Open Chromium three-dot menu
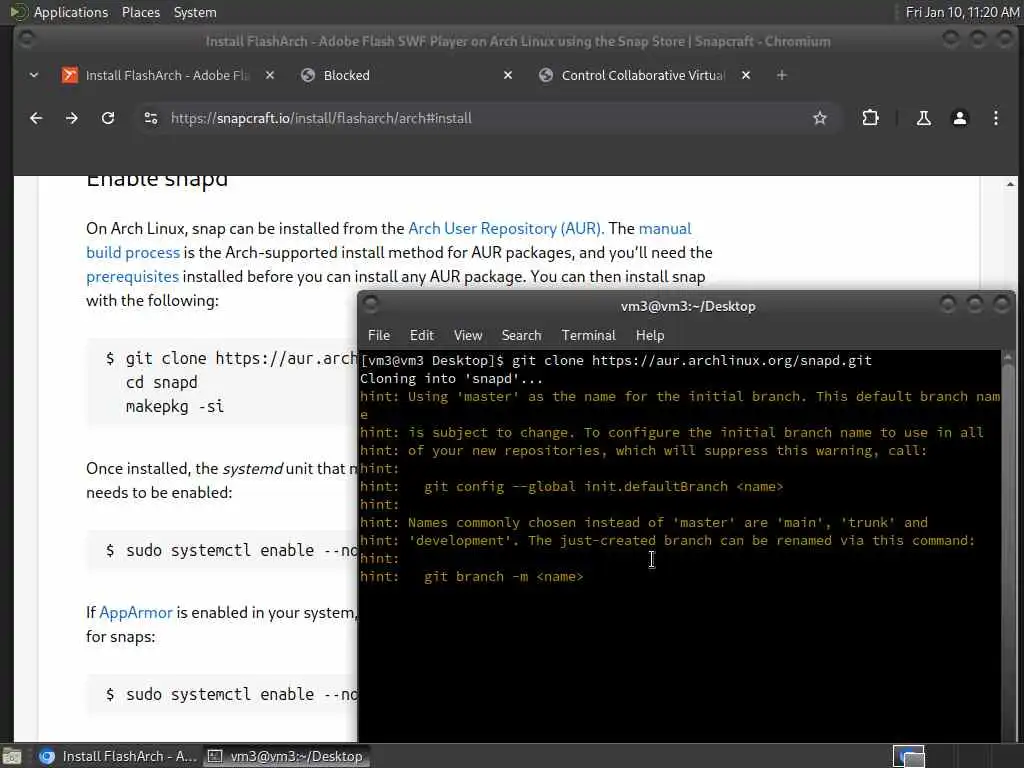Image resolution: width=1024 pixels, height=768 pixels. point(995,118)
